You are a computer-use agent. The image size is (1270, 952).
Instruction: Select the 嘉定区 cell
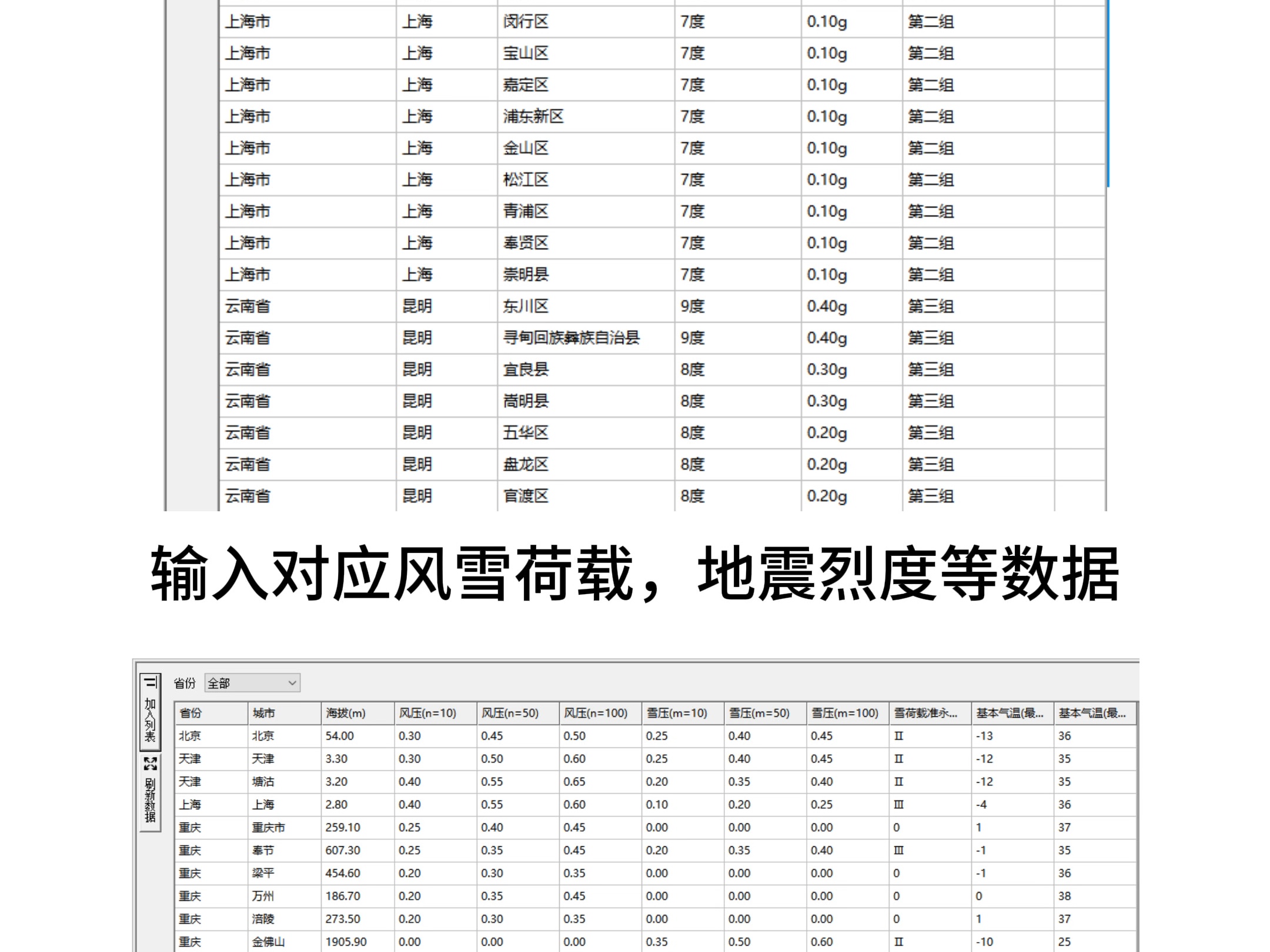click(x=586, y=85)
